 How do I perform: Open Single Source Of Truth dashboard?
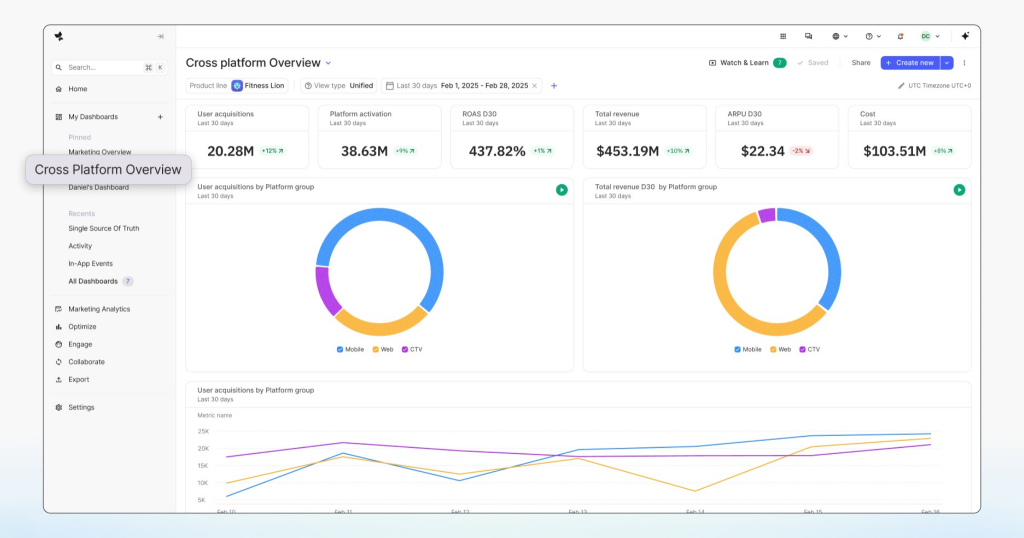(x=104, y=229)
